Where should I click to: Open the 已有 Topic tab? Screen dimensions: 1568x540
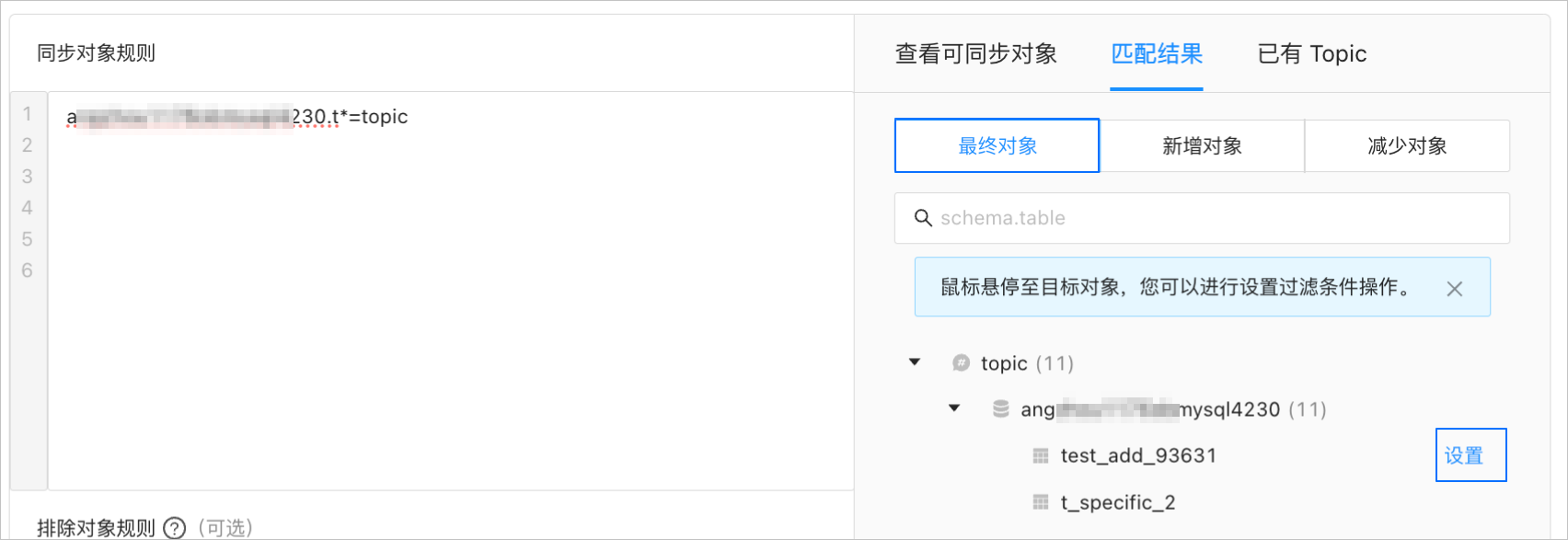point(1312,54)
